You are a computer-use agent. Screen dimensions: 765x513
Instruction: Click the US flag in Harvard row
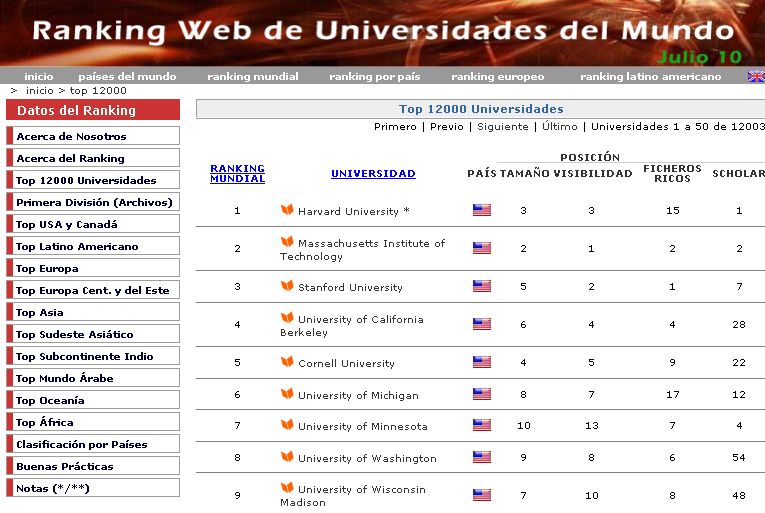pyautogui.click(x=482, y=210)
